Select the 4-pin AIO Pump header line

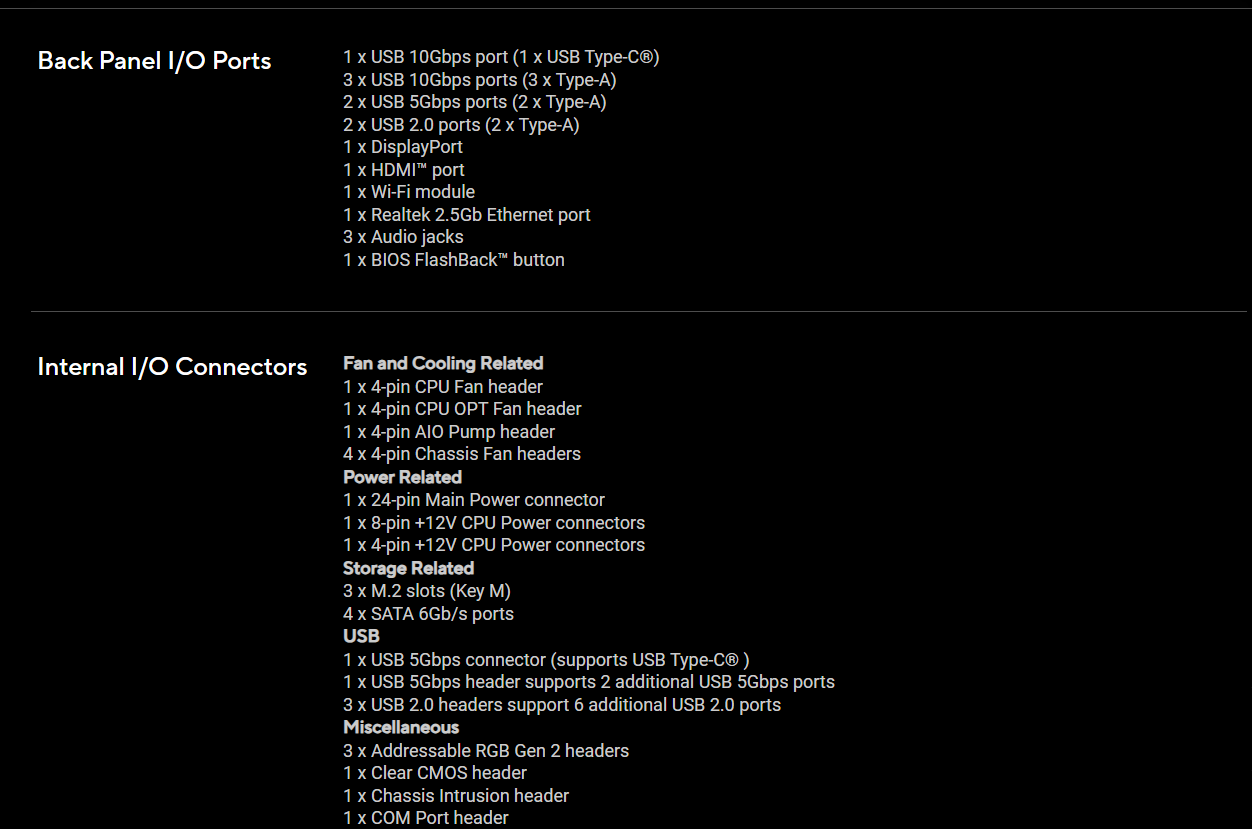tap(449, 432)
